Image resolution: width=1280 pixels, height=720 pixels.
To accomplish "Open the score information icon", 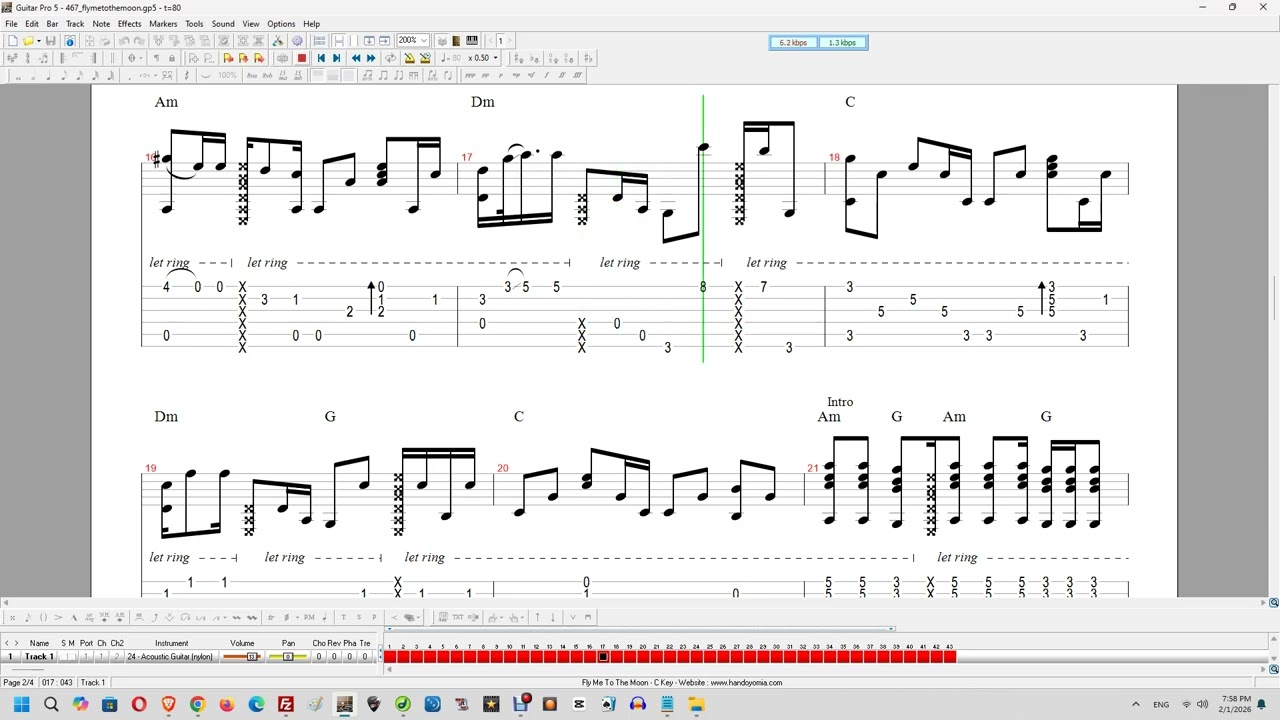I will click(70, 41).
